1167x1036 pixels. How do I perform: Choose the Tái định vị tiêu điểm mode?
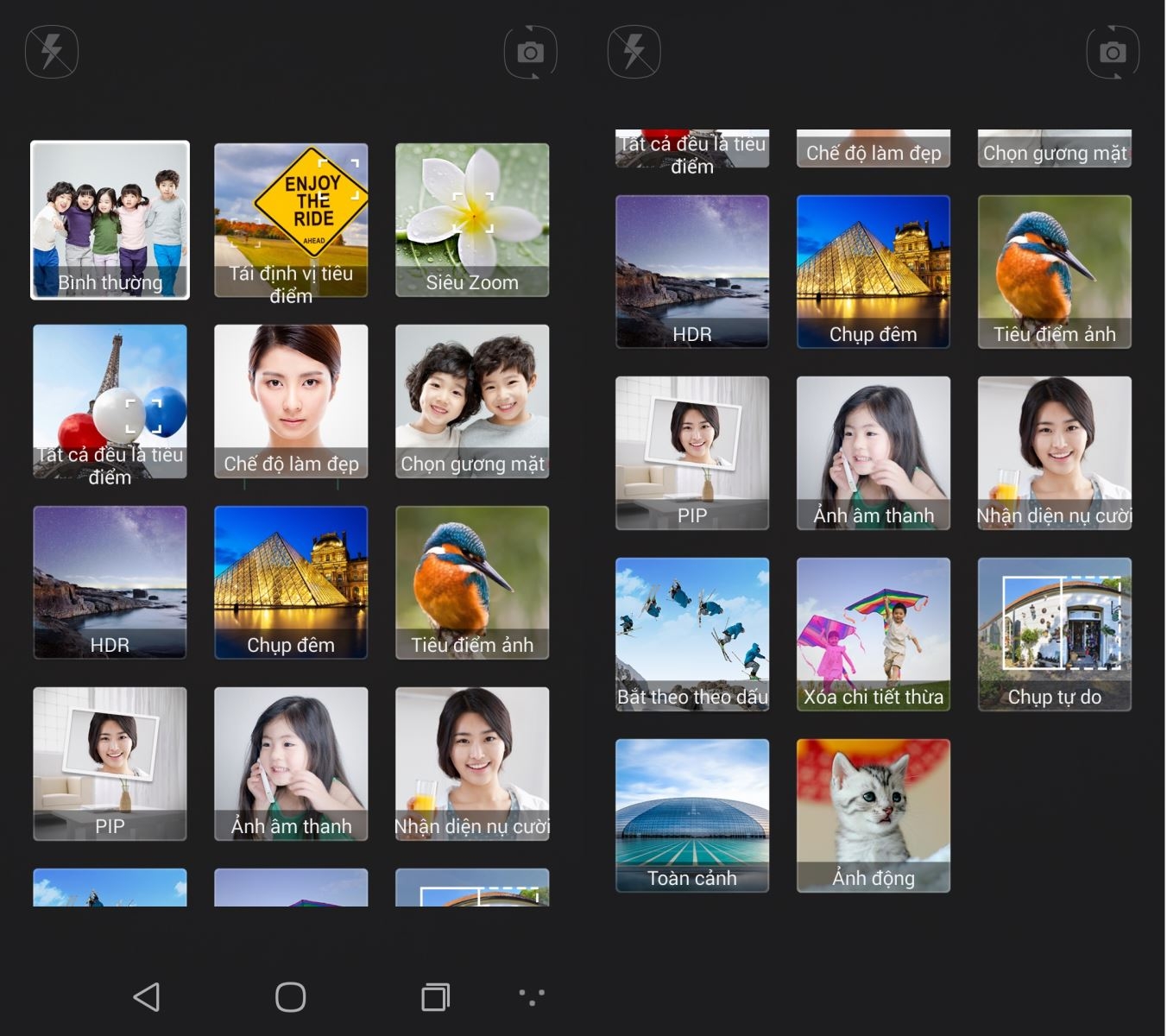pyautogui.click(x=291, y=220)
